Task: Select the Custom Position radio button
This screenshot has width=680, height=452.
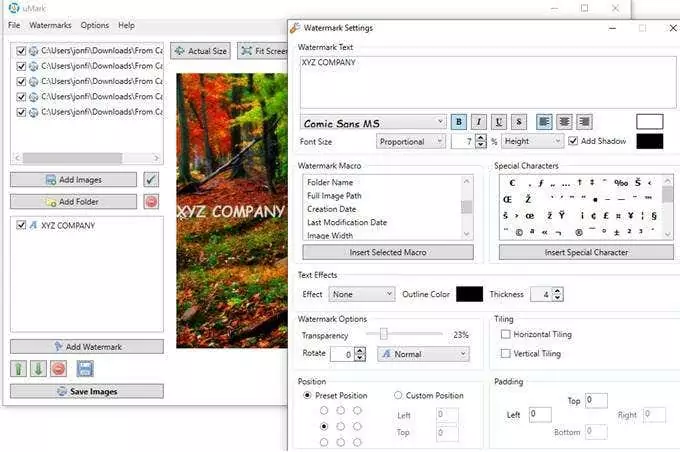Action: click(x=399, y=396)
